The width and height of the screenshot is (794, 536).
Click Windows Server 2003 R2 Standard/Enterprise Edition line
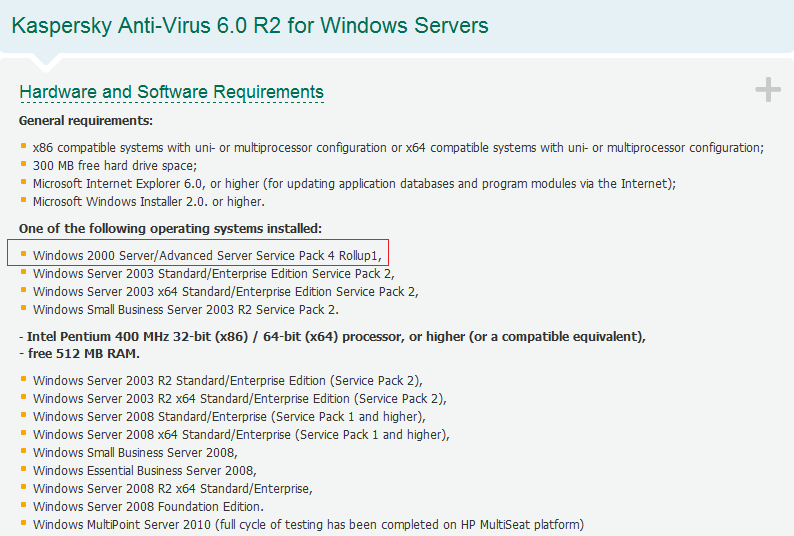[x=227, y=380]
